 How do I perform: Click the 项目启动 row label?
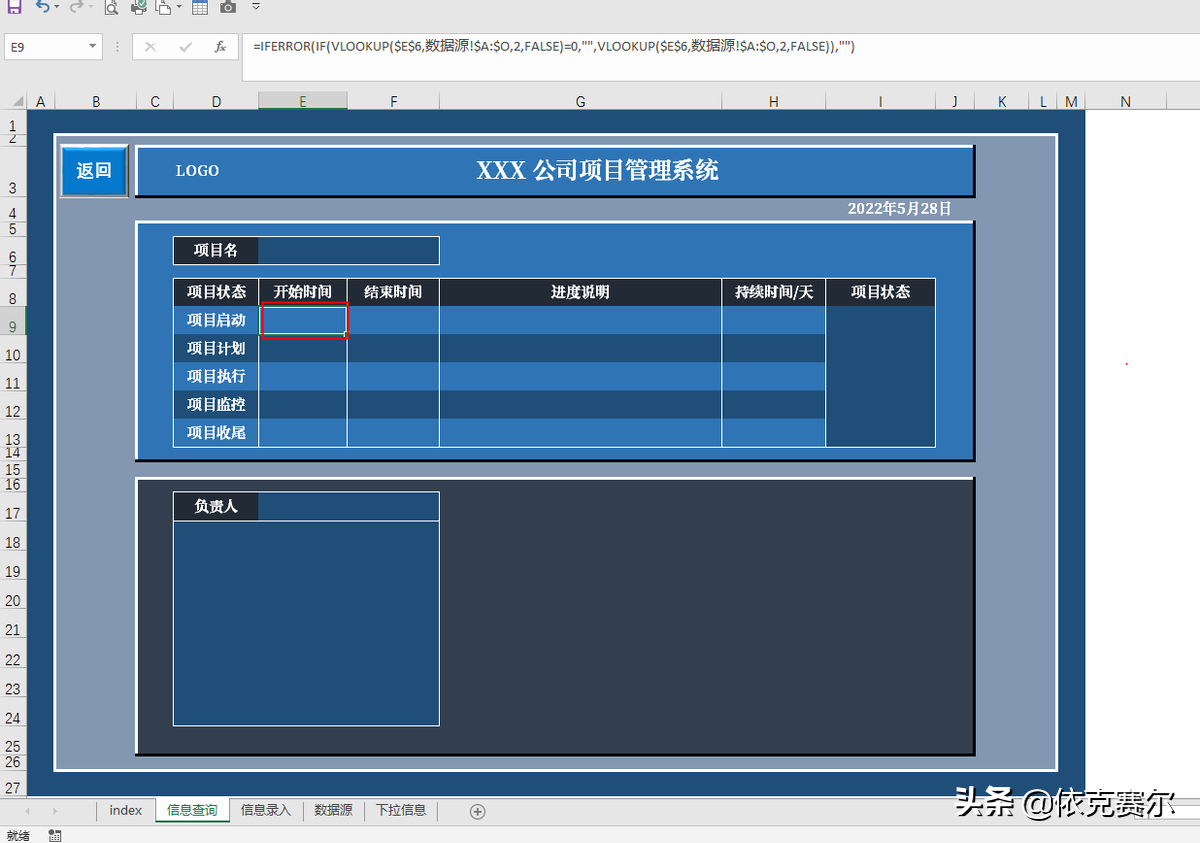(216, 320)
